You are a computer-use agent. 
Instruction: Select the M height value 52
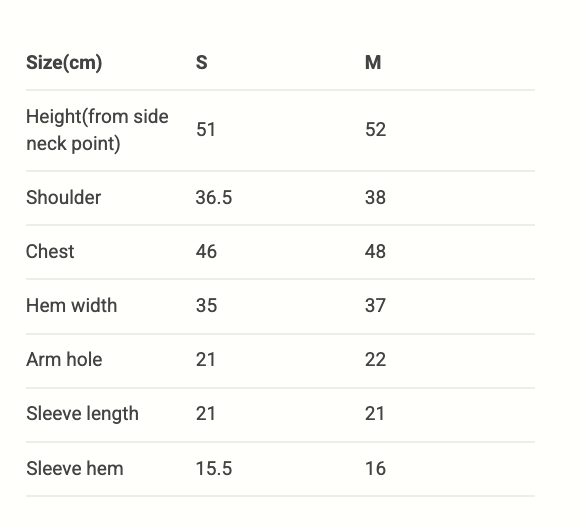pyautogui.click(x=375, y=130)
